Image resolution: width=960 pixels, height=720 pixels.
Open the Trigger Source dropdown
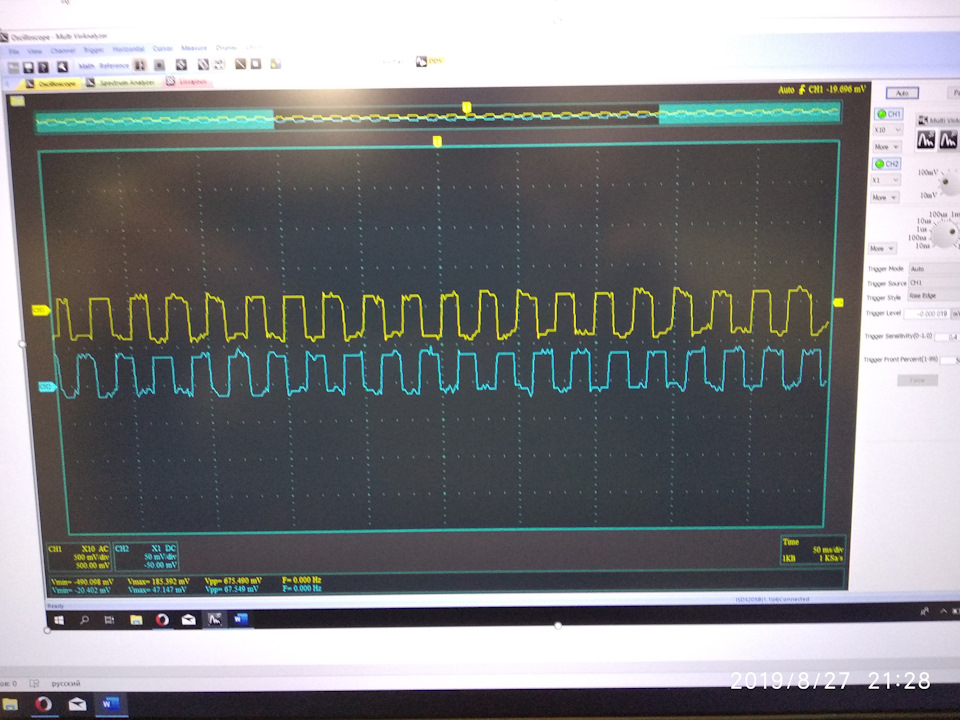[934, 283]
